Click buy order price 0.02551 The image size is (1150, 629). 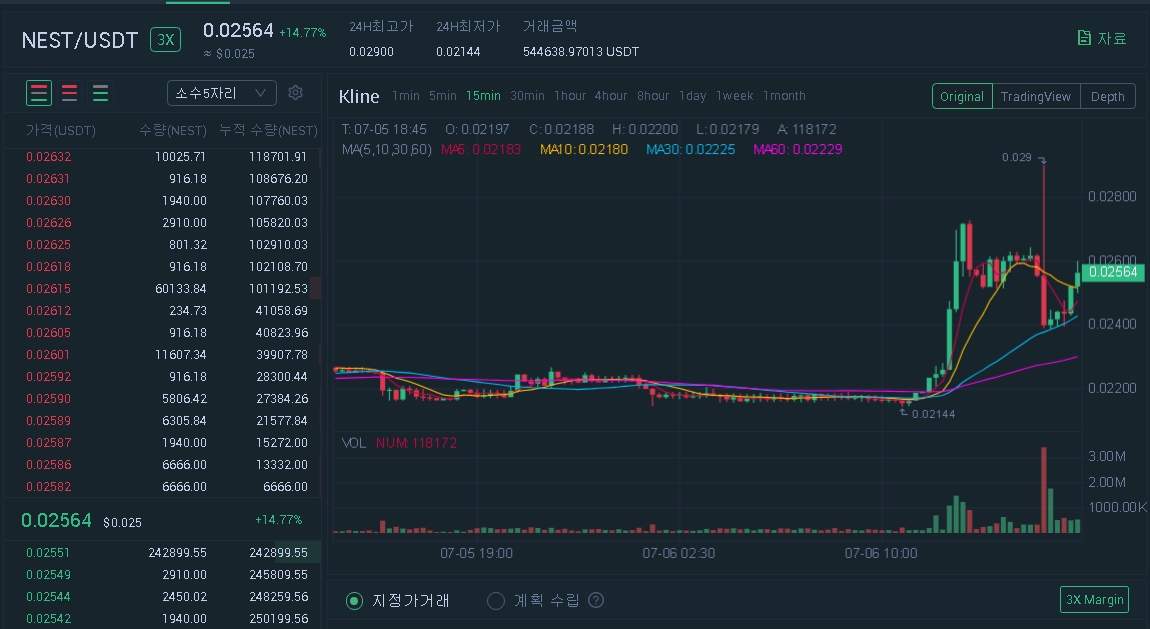click(x=48, y=553)
